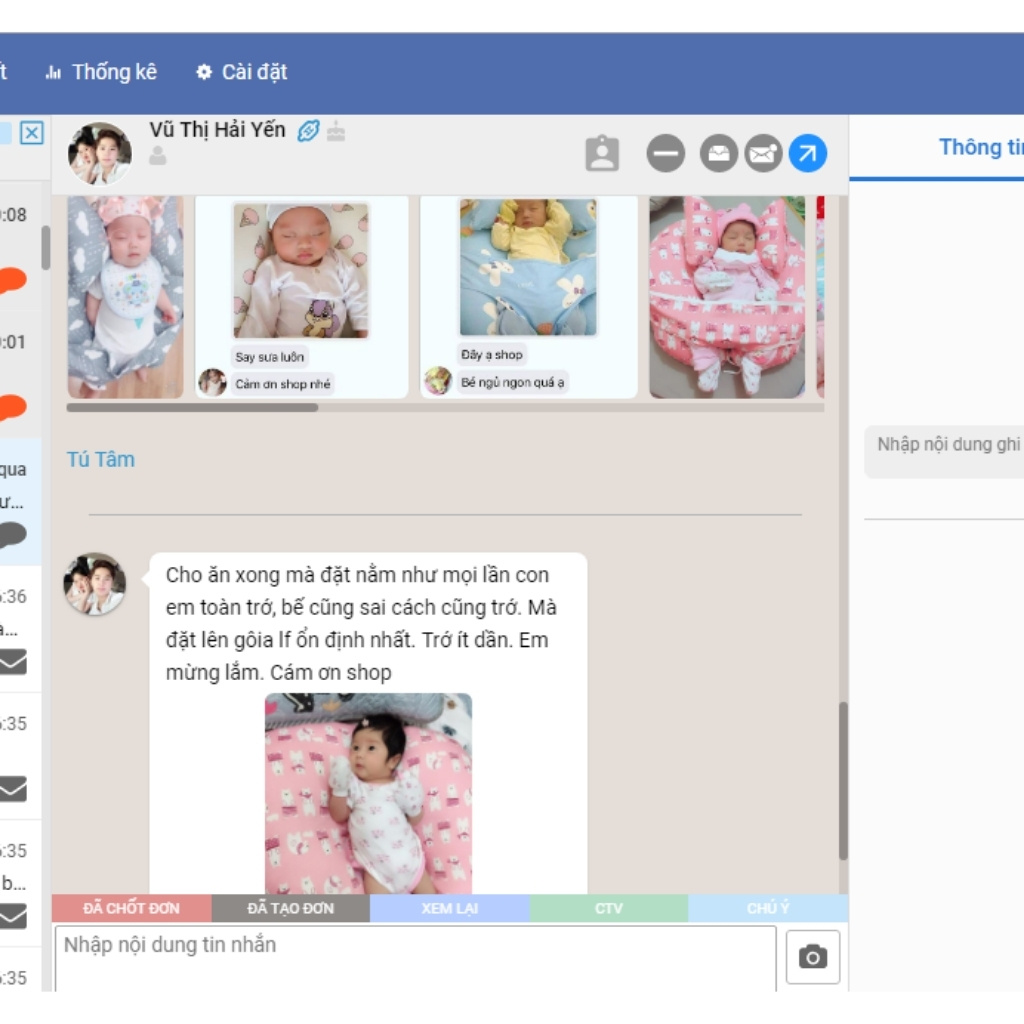Click the camera icon to attach a photo
Image resolution: width=1024 pixels, height=1024 pixels.
[x=812, y=957]
